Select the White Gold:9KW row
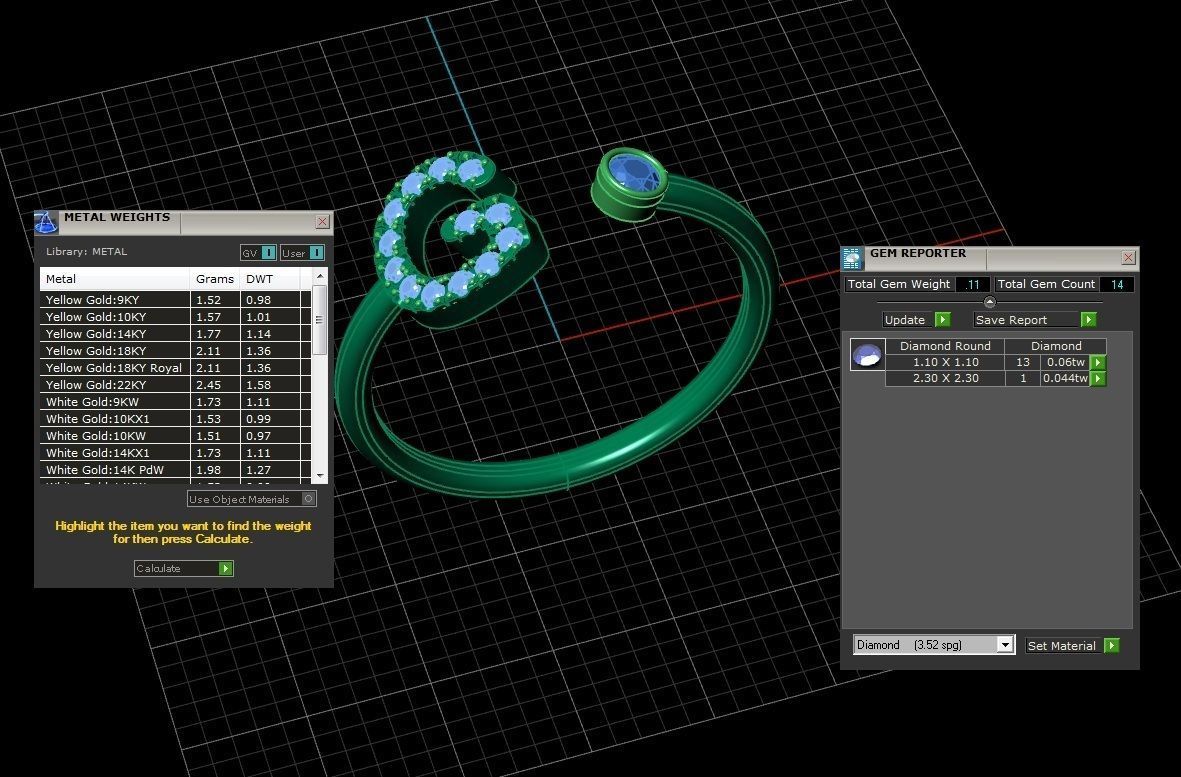This screenshot has height=777, width=1181. [x=175, y=402]
